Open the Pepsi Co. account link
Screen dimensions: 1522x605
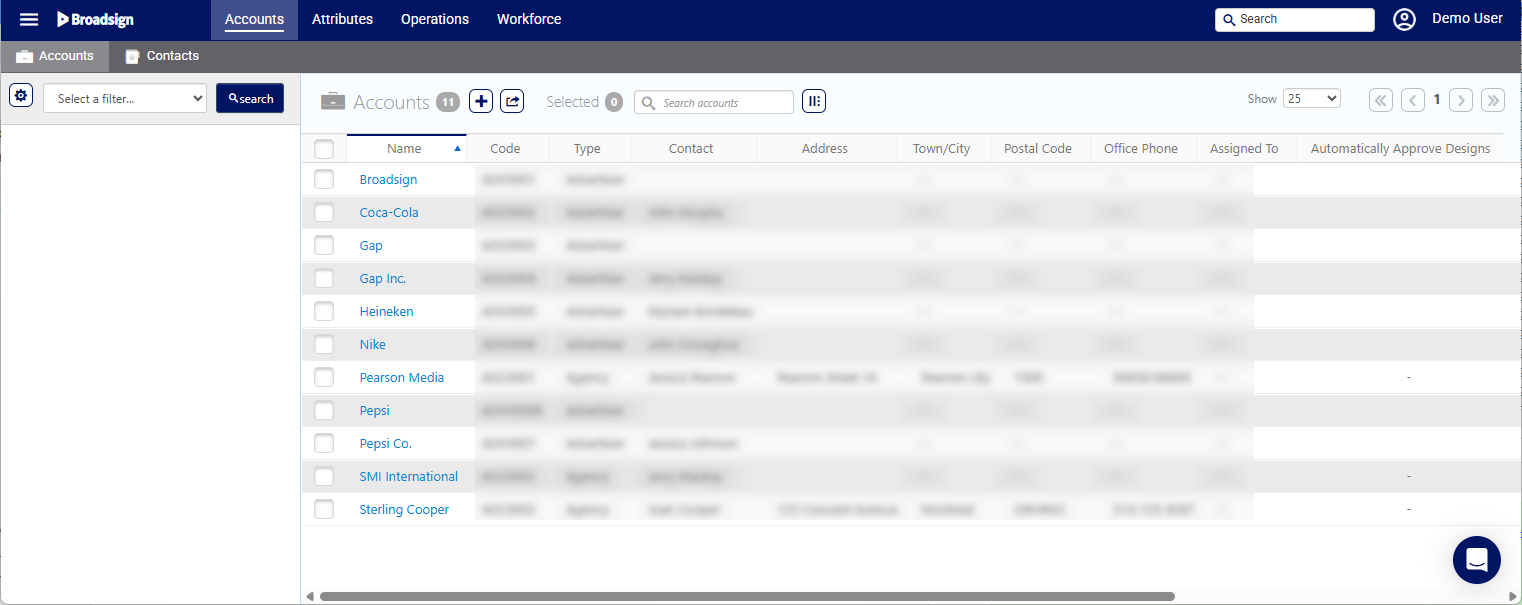(386, 444)
